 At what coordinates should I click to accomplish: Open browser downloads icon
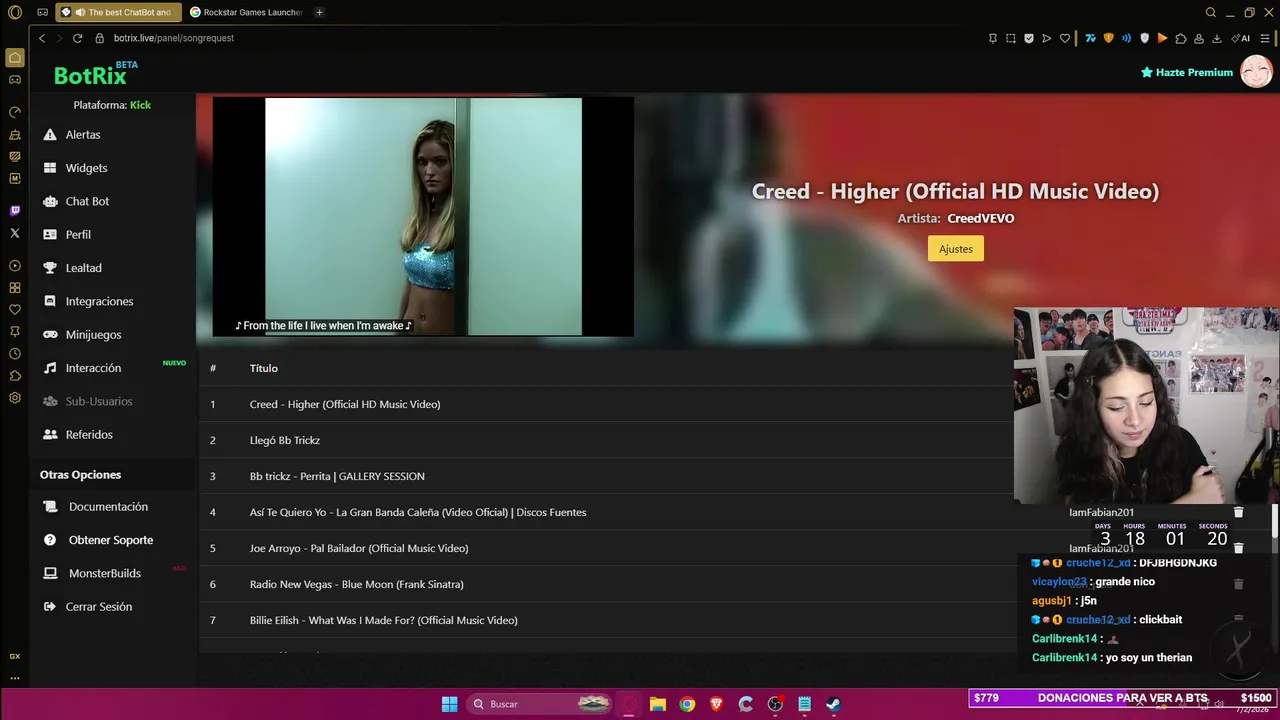tap(1217, 38)
